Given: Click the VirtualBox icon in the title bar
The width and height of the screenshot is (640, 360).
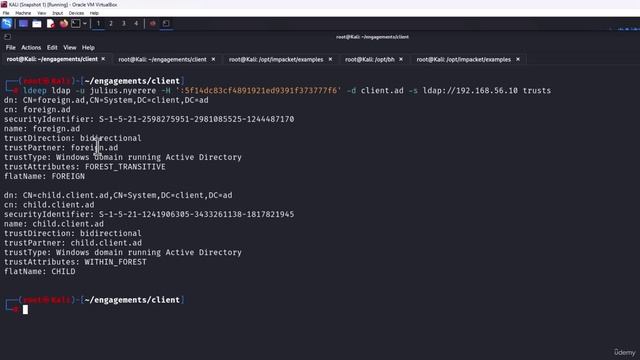Looking at the screenshot, I should point(4,4).
